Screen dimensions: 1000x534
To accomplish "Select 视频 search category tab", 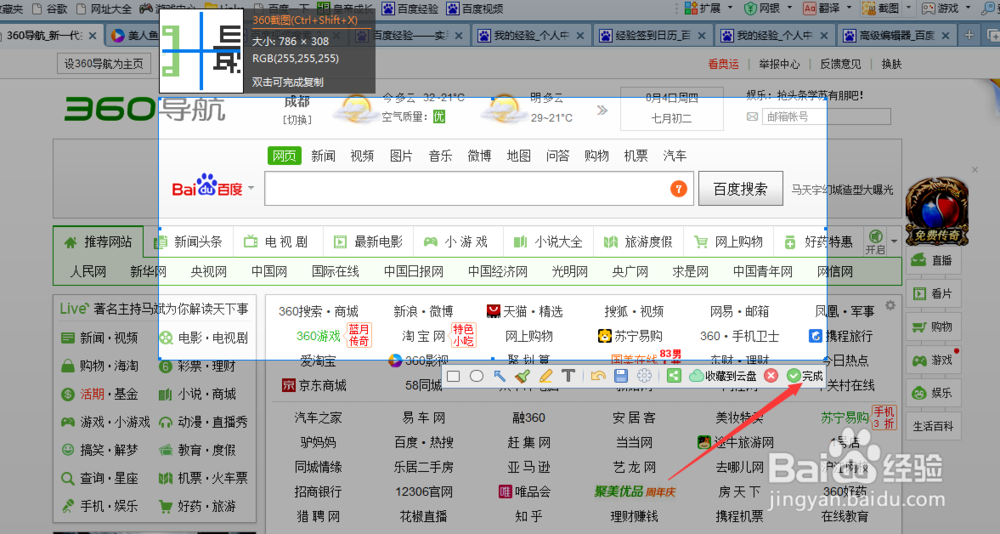I will click(362, 156).
